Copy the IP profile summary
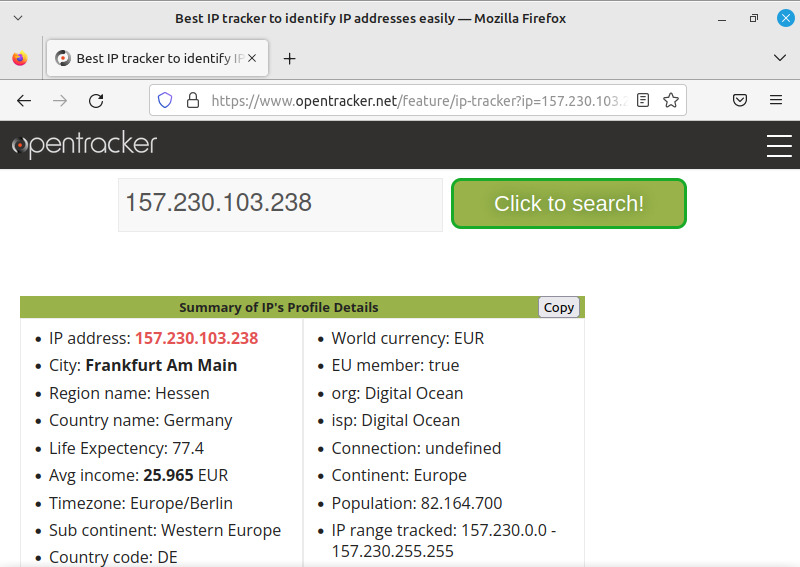The height and width of the screenshot is (567, 800). pyautogui.click(x=559, y=307)
